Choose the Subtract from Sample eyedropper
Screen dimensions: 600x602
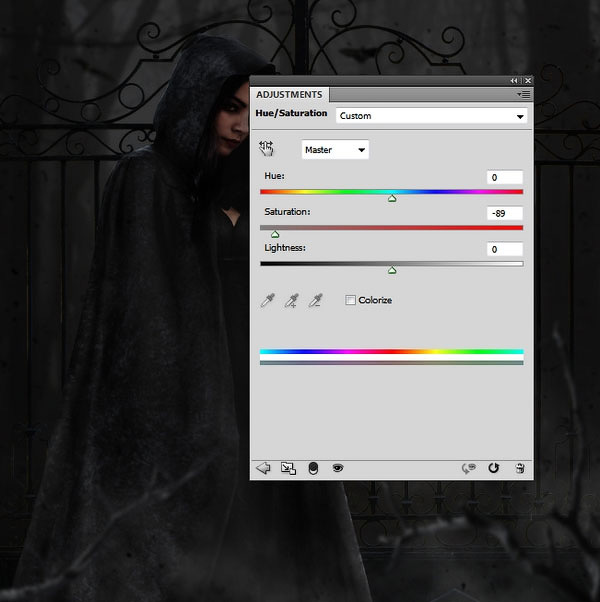[x=316, y=300]
